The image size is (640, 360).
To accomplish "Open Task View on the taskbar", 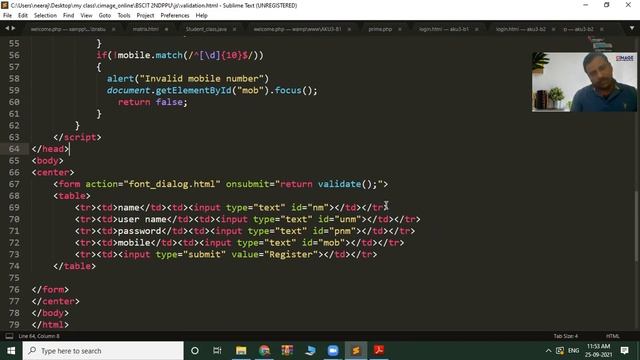I will [217, 351].
